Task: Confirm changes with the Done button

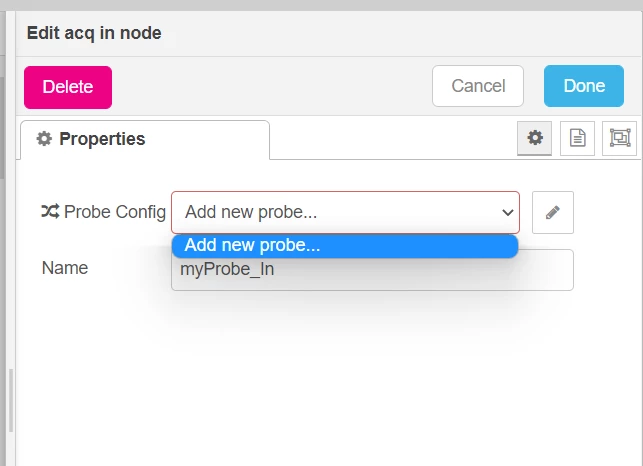Action: pos(584,86)
